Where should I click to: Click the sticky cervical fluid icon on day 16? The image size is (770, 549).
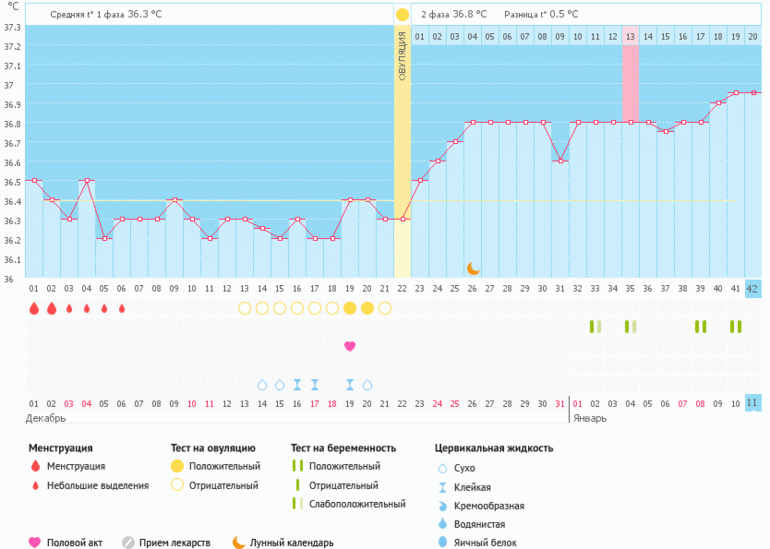pyautogui.click(x=297, y=384)
